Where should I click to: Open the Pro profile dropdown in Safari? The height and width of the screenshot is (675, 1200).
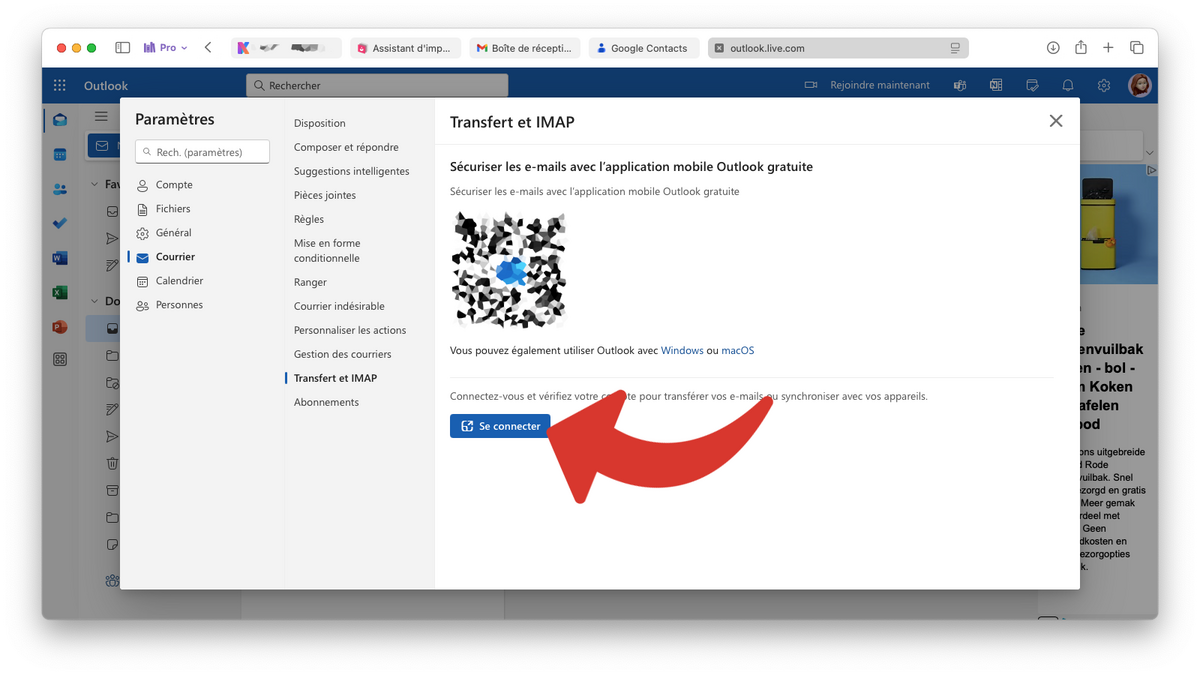pos(166,48)
